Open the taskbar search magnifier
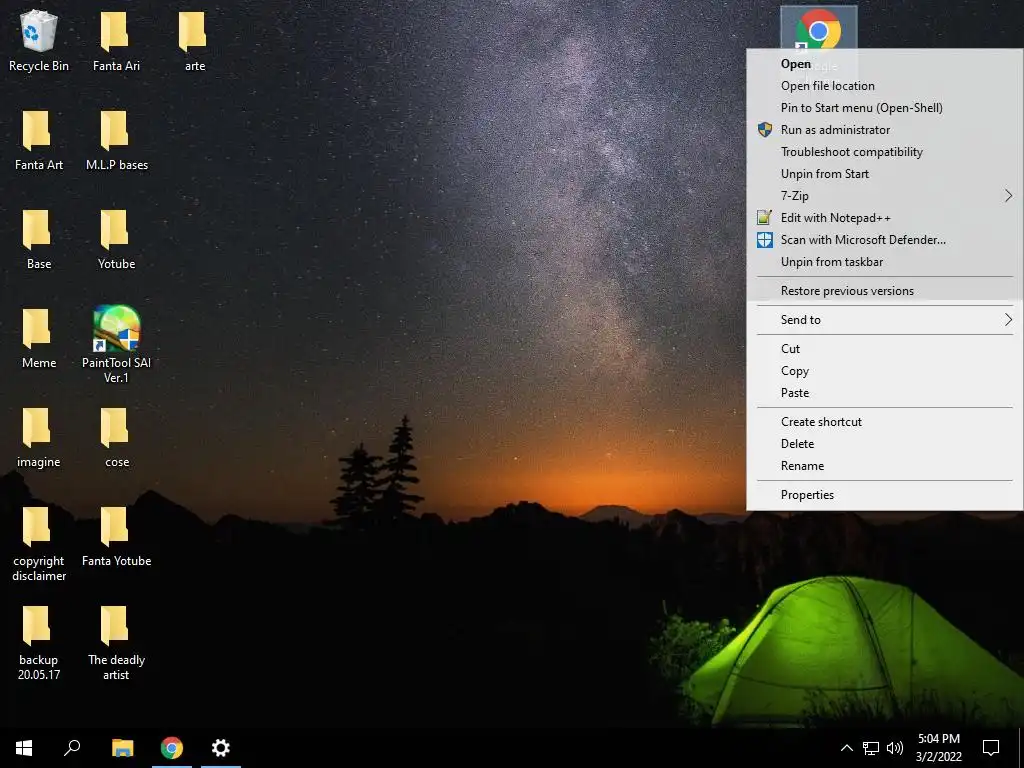 [x=72, y=748]
